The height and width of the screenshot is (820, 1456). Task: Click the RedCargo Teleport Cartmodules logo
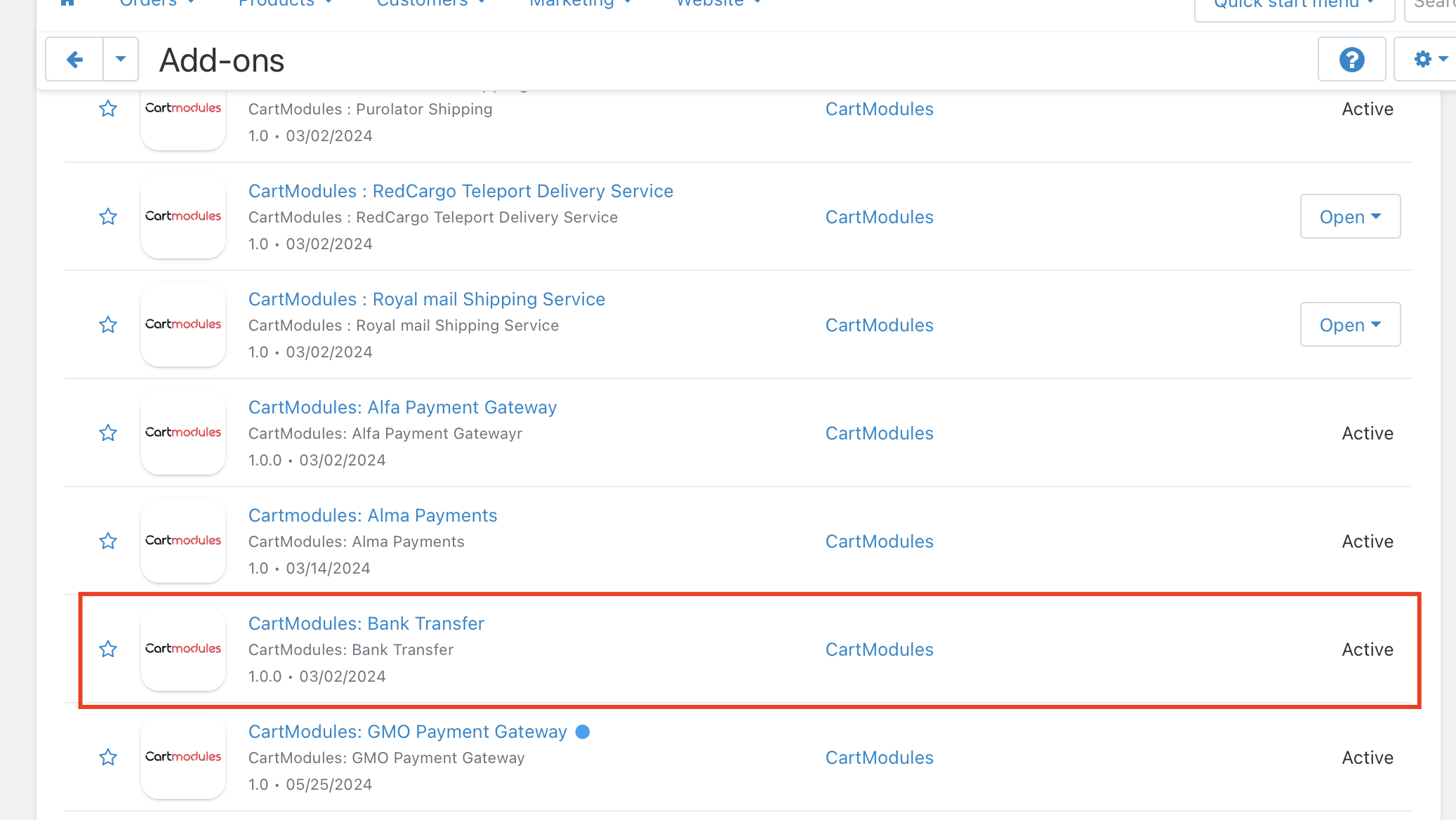[x=183, y=216]
